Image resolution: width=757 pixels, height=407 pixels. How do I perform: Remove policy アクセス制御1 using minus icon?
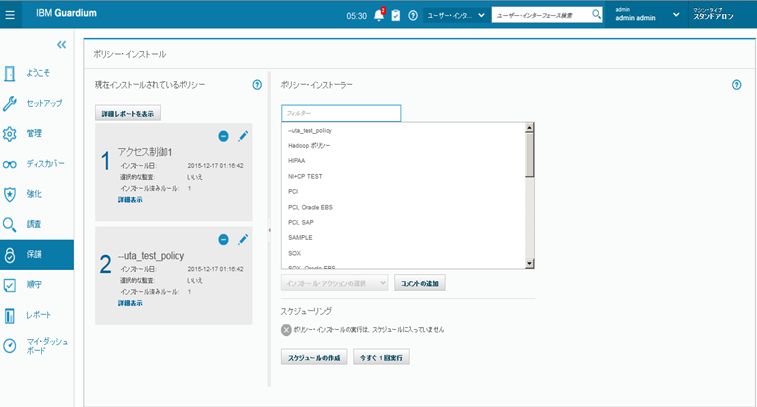tap(224, 137)
